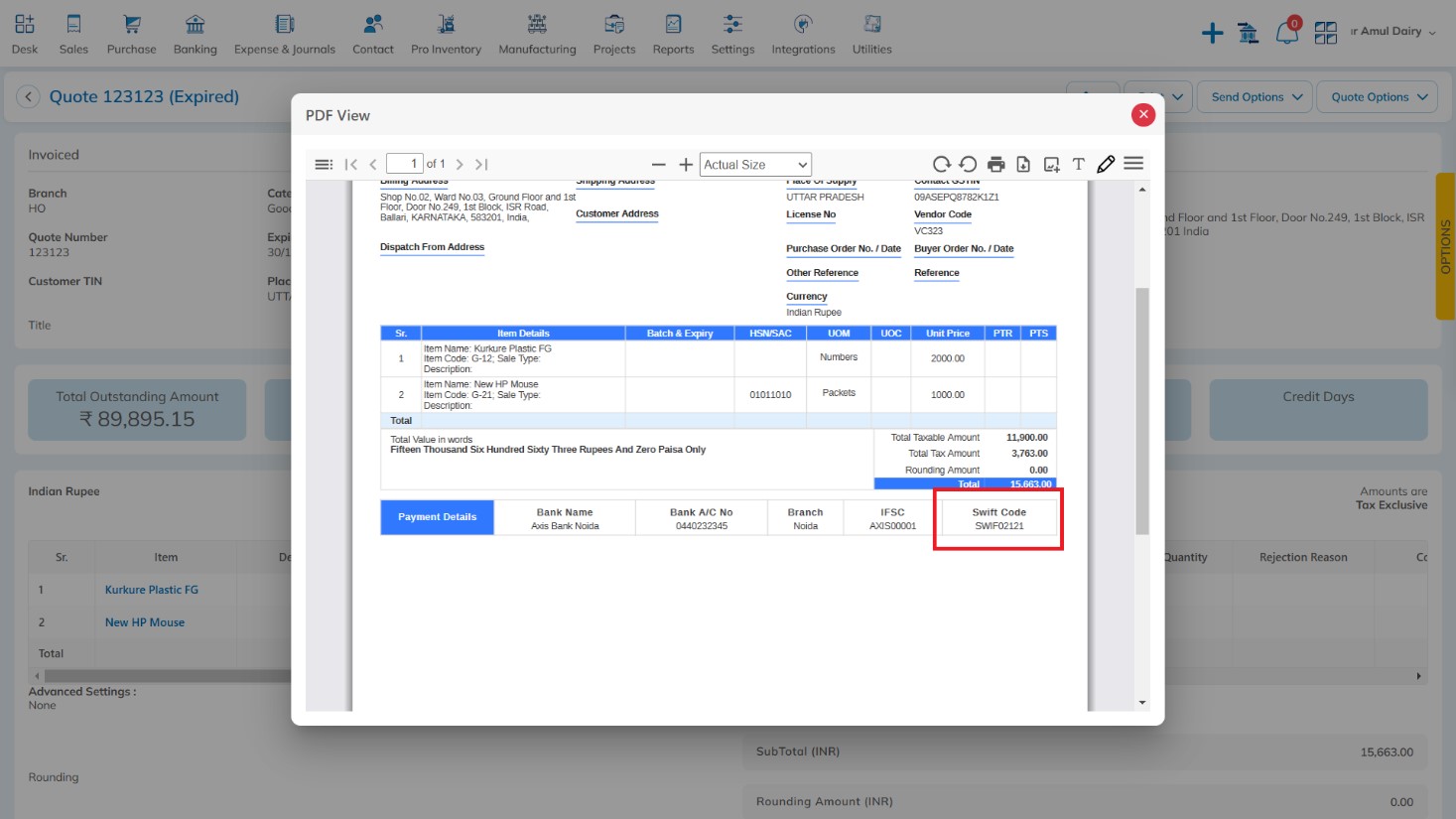Click the PDF vertical scrollbar thumb
The height and width of the screenshot is (819, 1456).
[1141, 411]
